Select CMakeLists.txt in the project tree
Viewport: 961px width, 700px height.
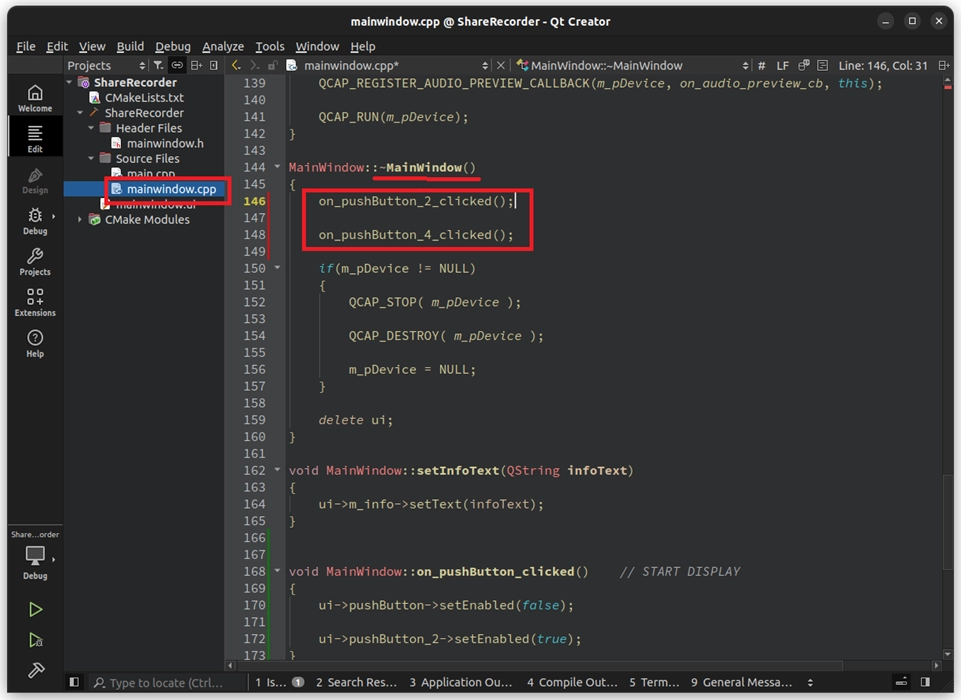143,97
